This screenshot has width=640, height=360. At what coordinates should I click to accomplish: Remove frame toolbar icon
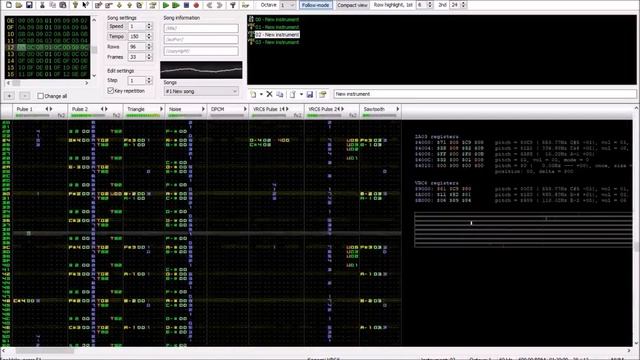[109, 5]
